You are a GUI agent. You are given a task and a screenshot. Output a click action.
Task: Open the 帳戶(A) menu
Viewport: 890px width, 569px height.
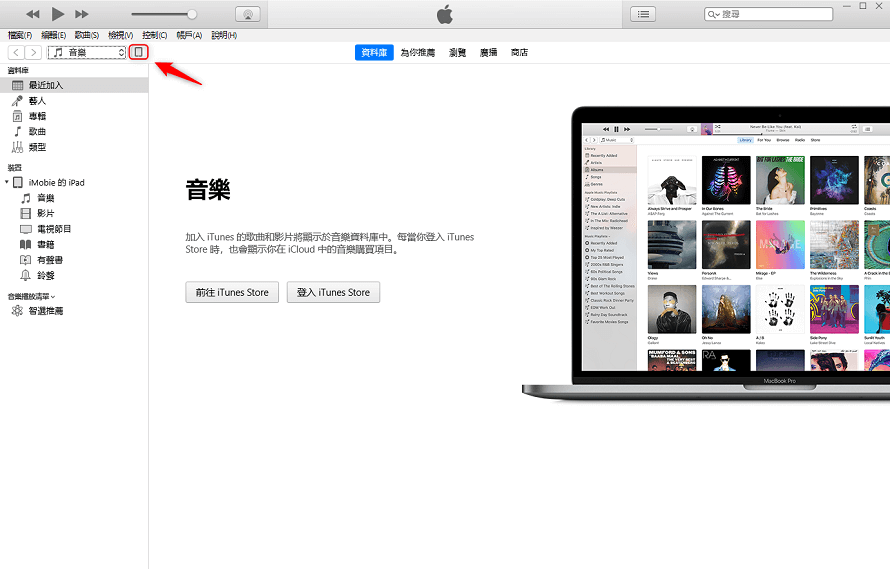click(x=189, y=35)
